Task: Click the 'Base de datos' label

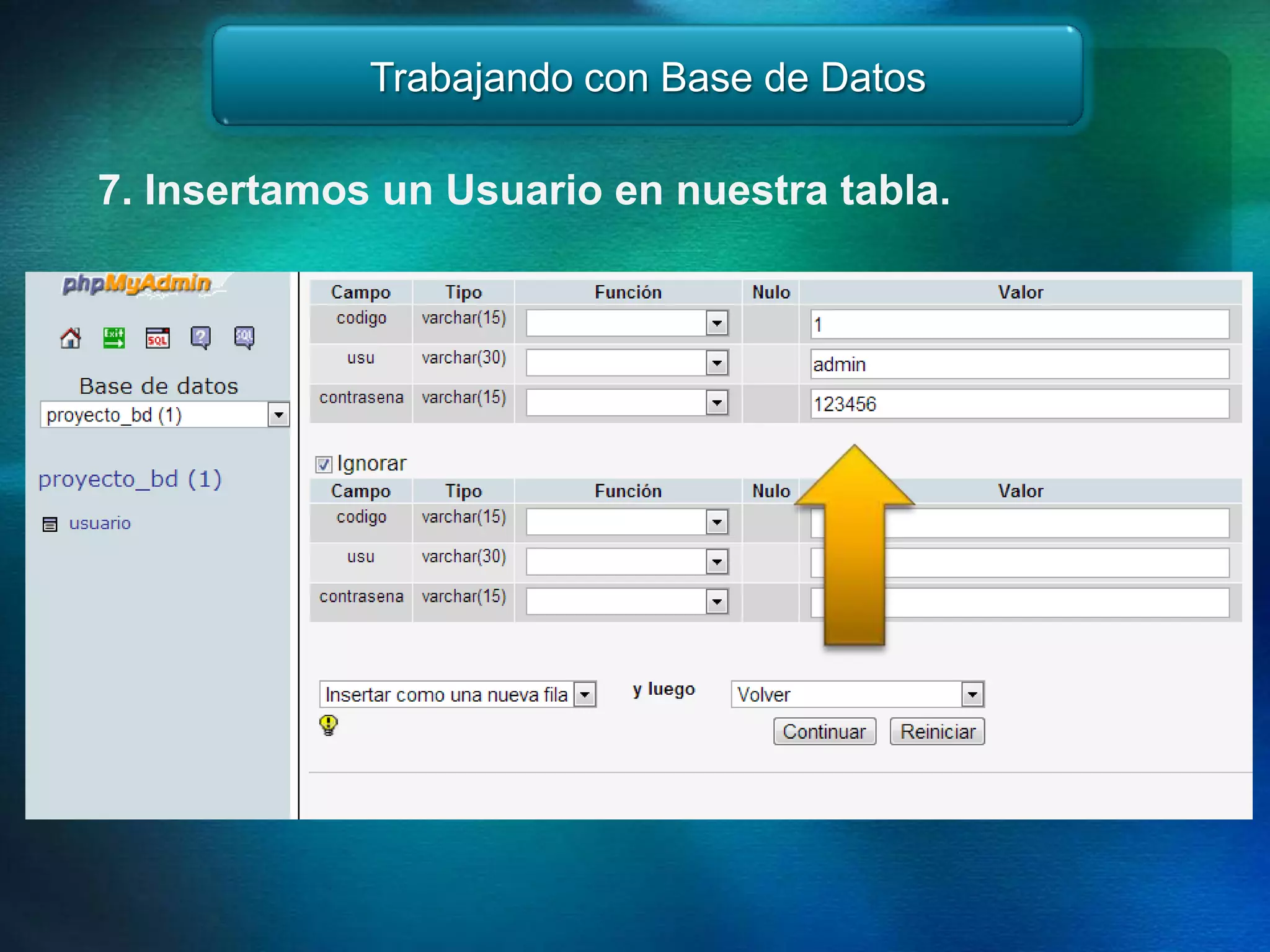Action: (x=159, y=386)
